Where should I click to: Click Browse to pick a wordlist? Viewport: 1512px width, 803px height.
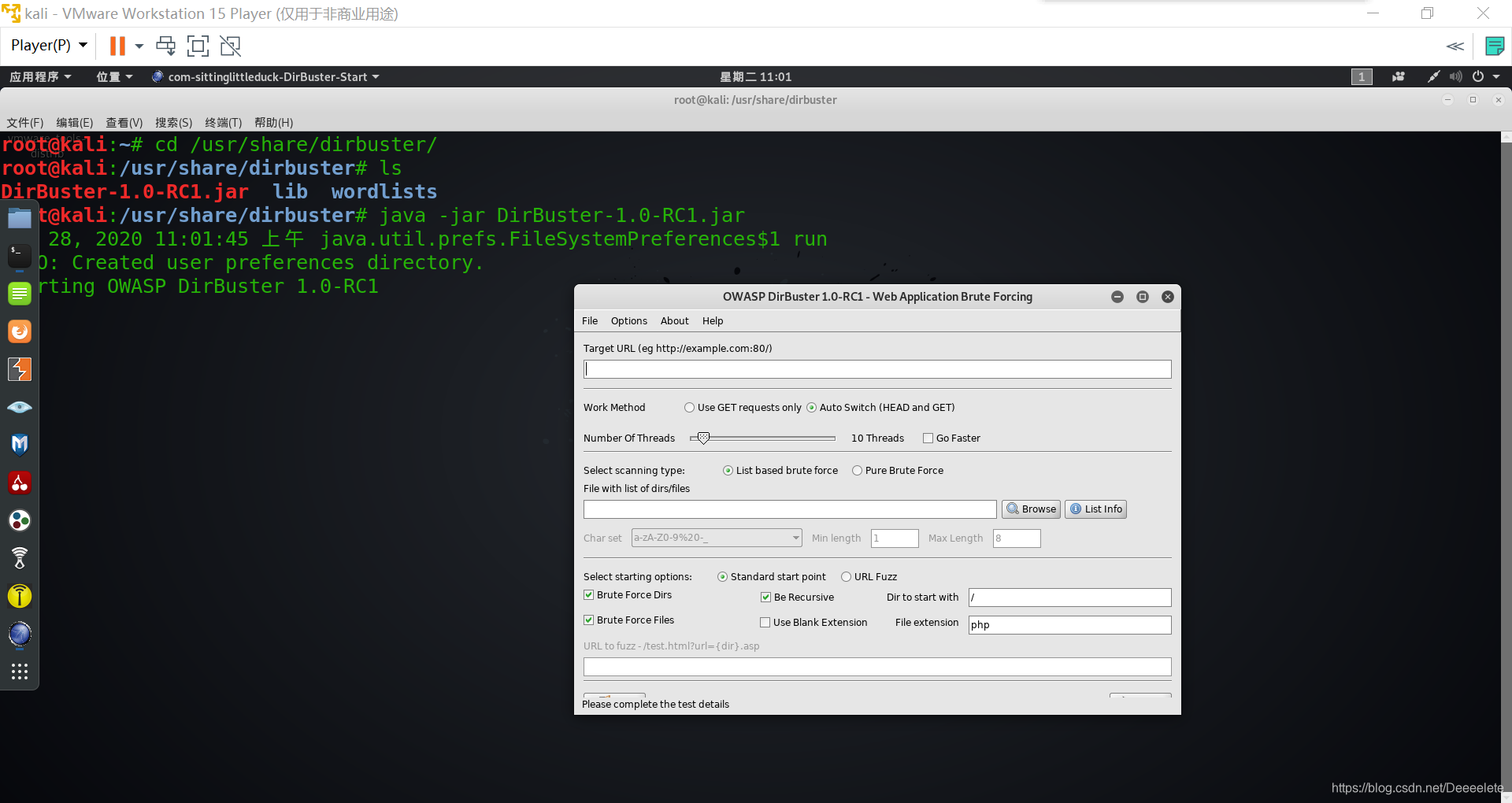[1031, 509]
